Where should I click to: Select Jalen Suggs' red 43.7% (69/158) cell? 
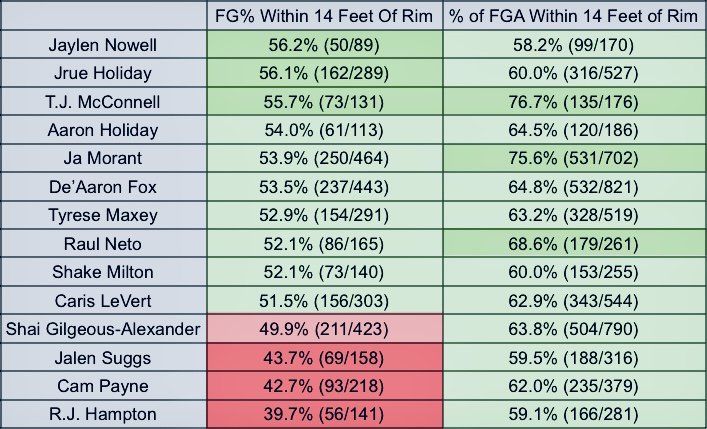pos(325,358)
